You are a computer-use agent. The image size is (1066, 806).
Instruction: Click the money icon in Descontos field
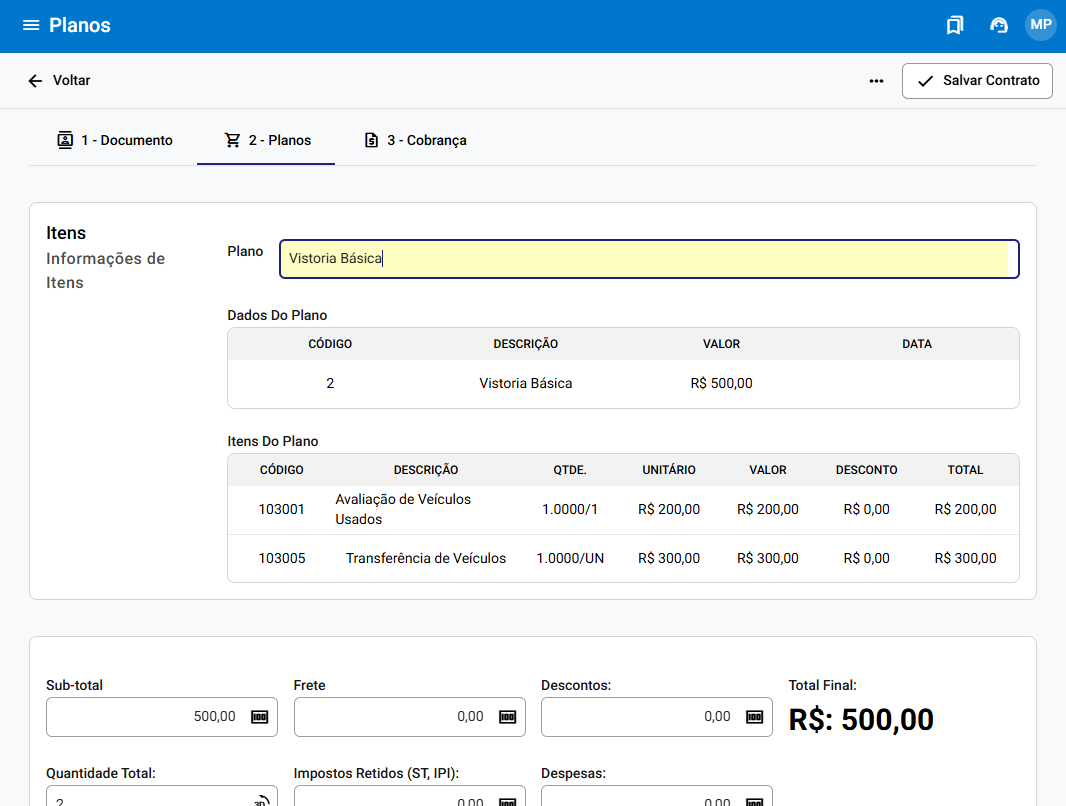pos(754,717)
